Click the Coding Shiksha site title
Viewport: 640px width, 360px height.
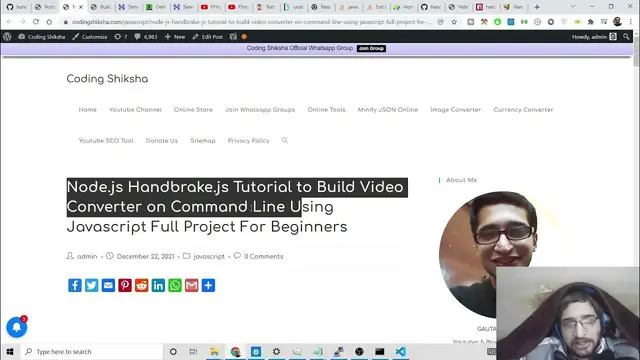(x=107, y=79)
